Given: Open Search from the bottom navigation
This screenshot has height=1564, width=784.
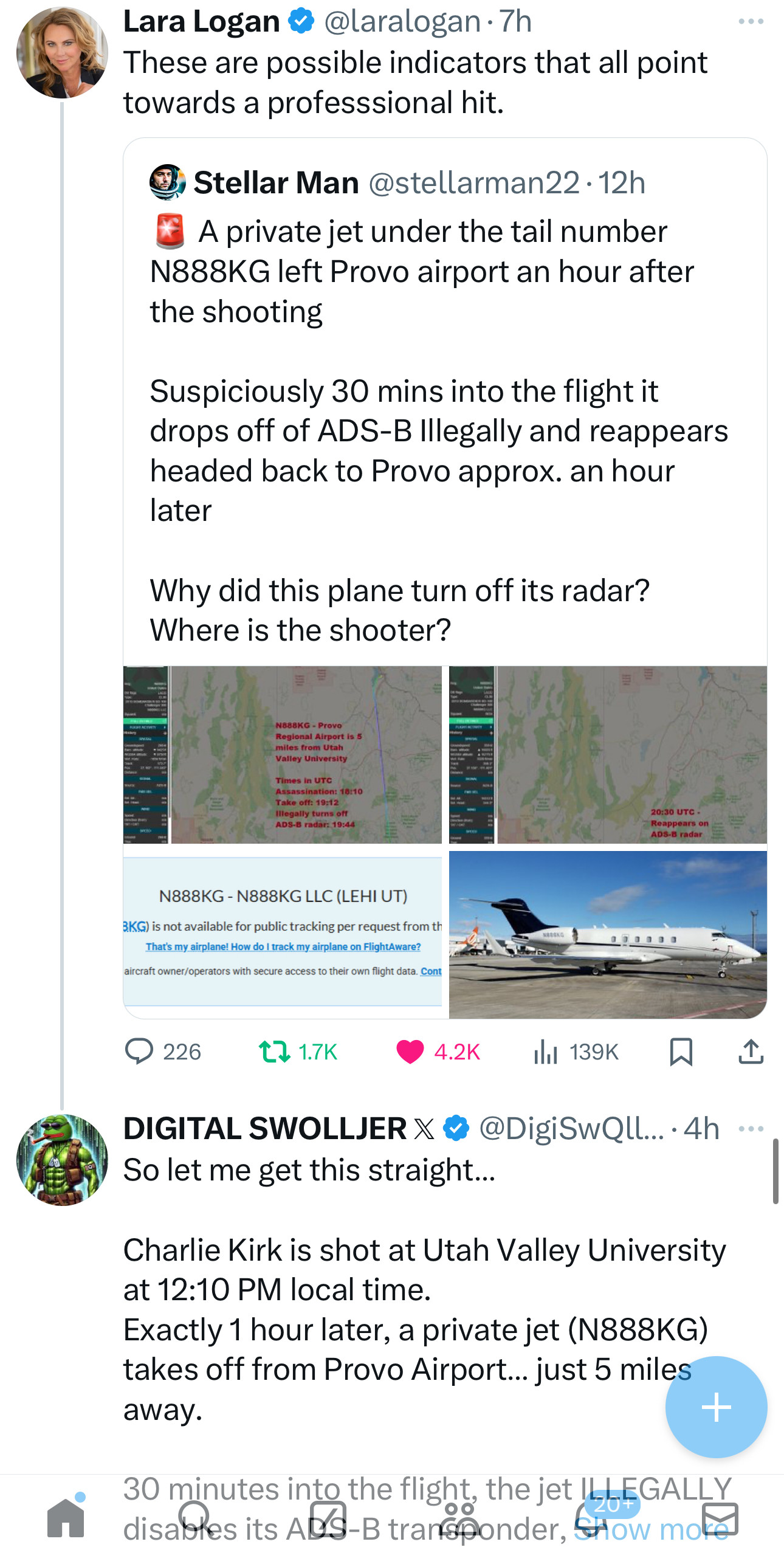Looking at the screenshot, I should [196, 1518].
